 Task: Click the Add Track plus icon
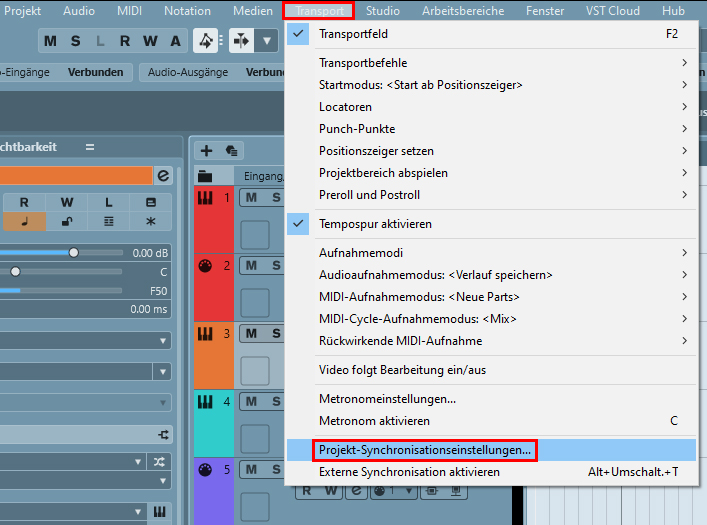point(207,150)
